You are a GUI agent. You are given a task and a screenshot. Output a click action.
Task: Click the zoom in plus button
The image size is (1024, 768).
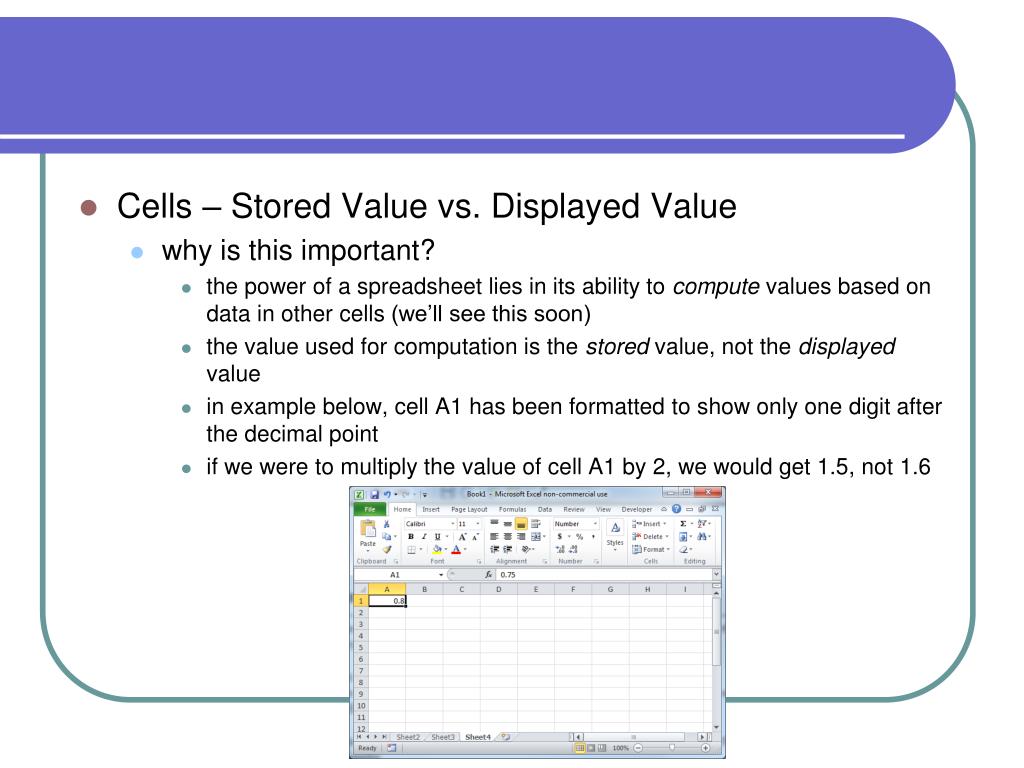tap(705, 748)
